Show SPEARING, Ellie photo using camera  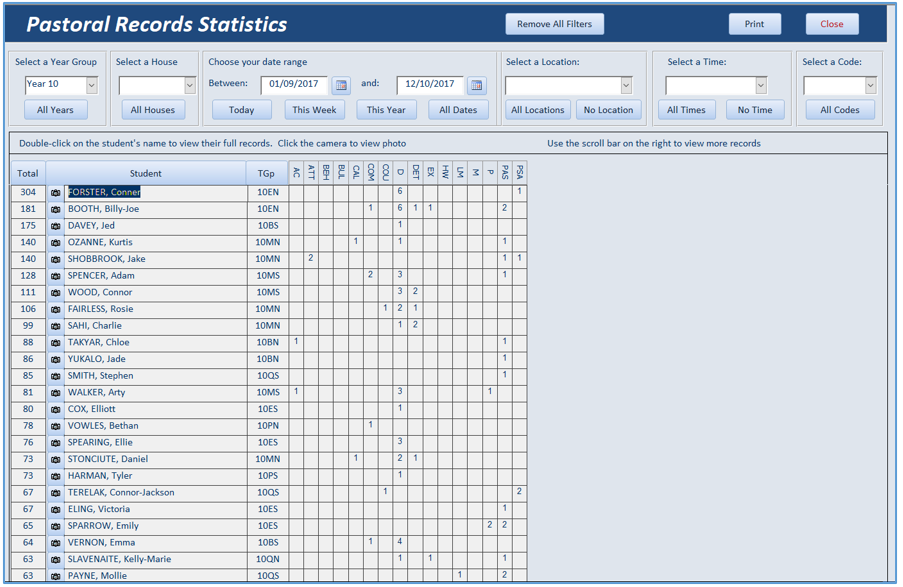point(55,443)
